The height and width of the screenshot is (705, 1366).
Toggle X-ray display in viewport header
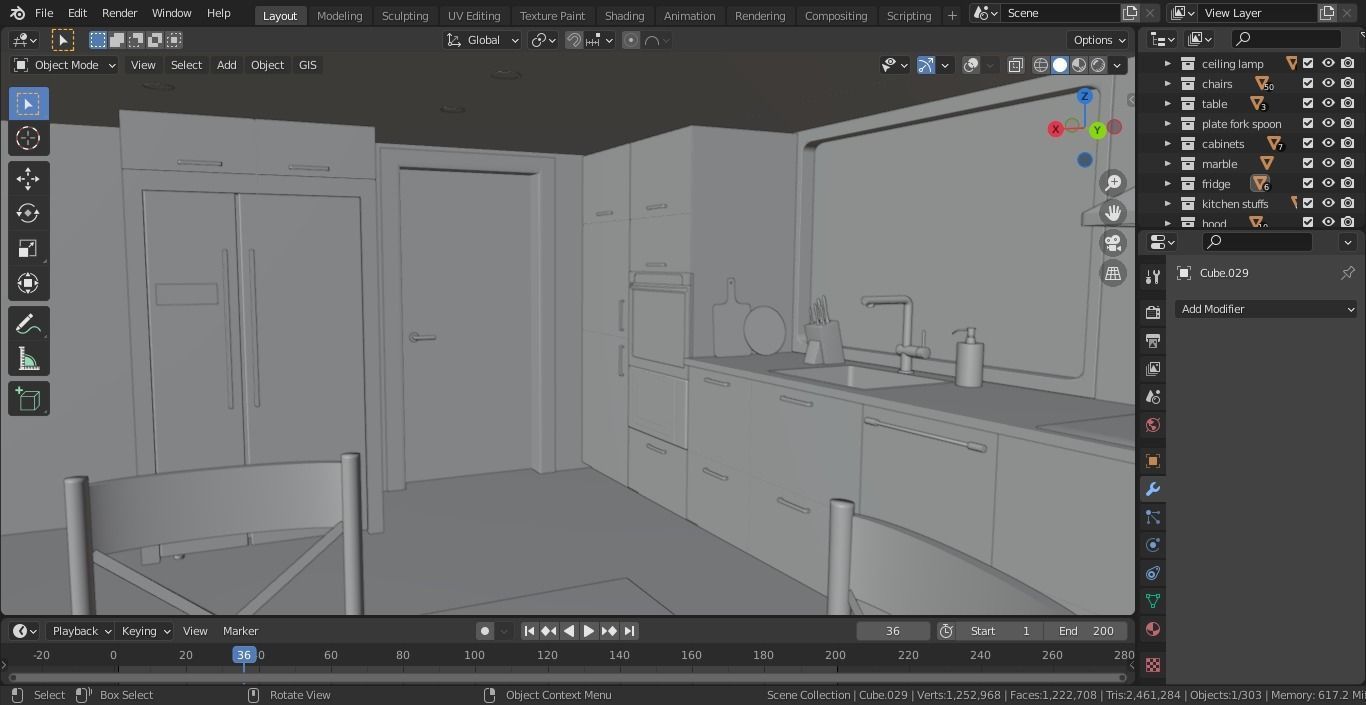click(1015, 65)
